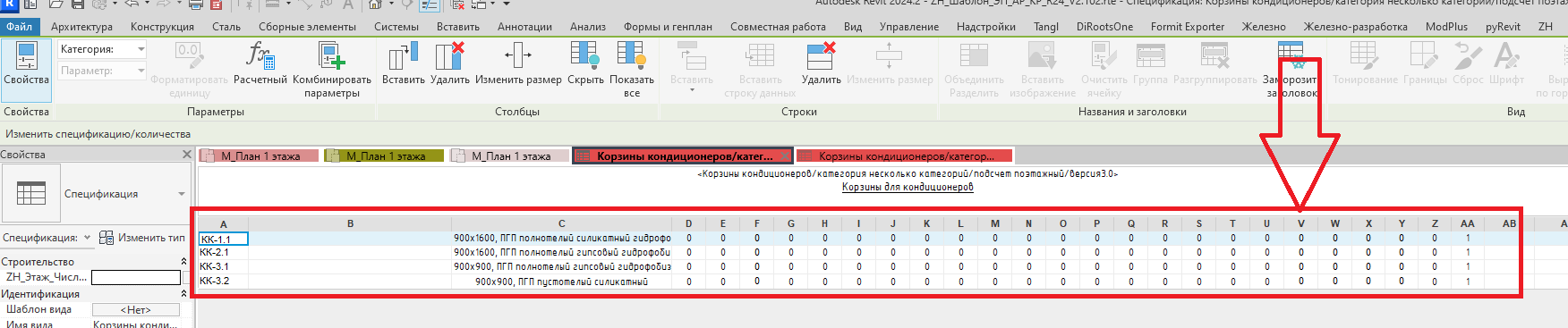The height and width of the screenshot is (328, 1568).
Task: Open the pyRevit ribbon tab
Action: (1503, 27)
